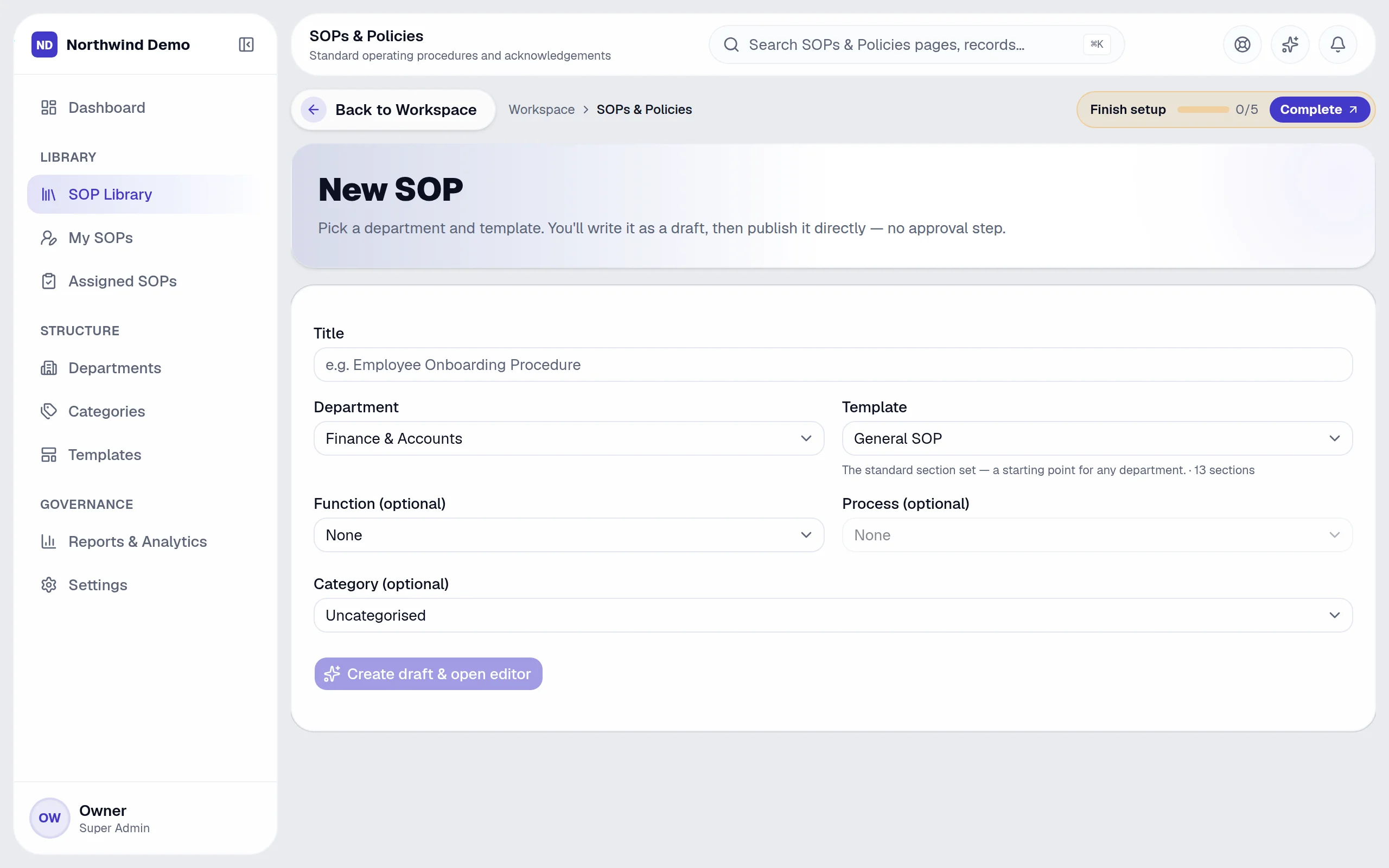This screenshot has height=868, width=1389.
Task: Click into the Title input field
Action: tap(833, 365)
